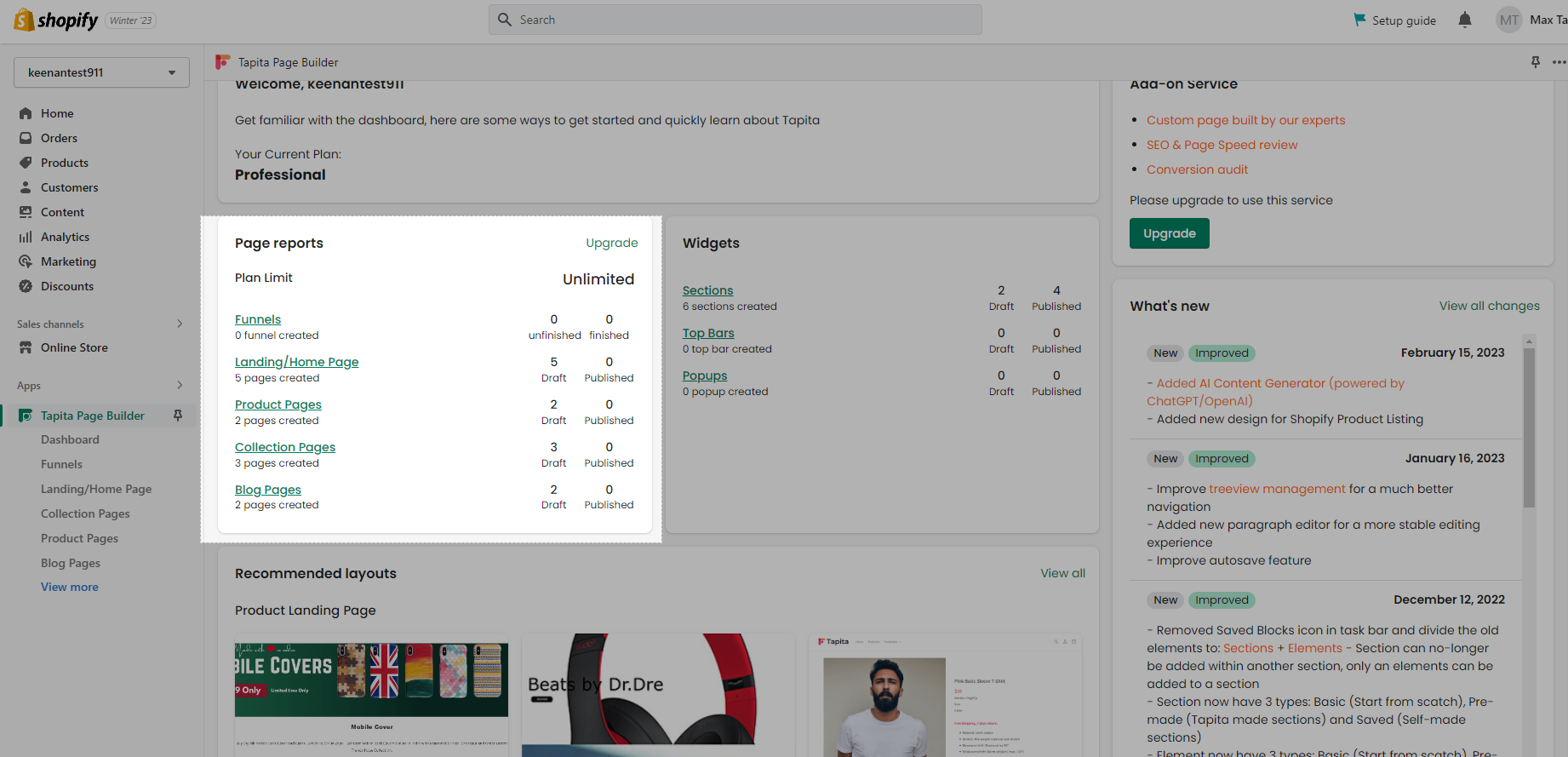Click the Online Store shop icon
The width and height of the screenshot is (1568, 757).
pos(26,347)
